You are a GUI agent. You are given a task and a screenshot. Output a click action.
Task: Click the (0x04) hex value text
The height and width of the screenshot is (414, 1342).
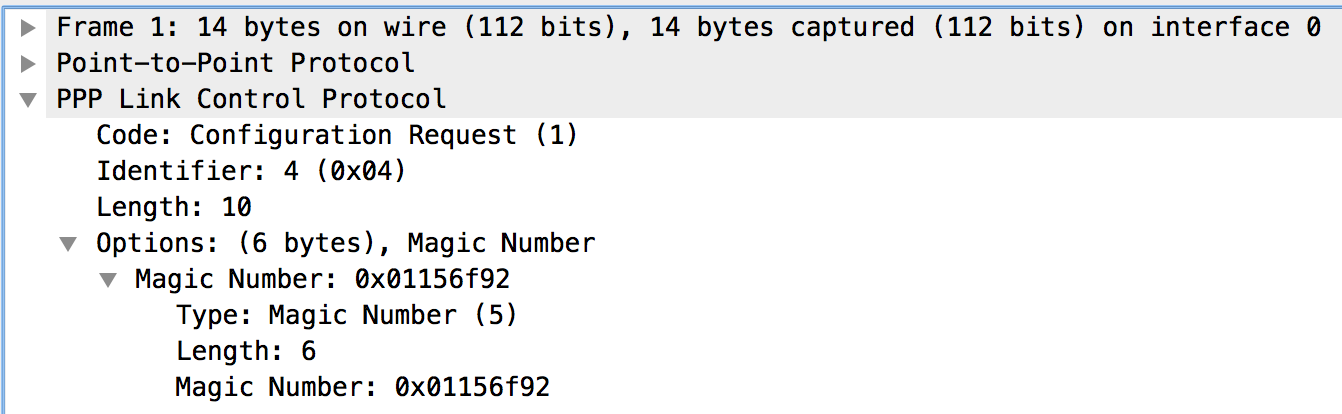(x=360, y=171)
